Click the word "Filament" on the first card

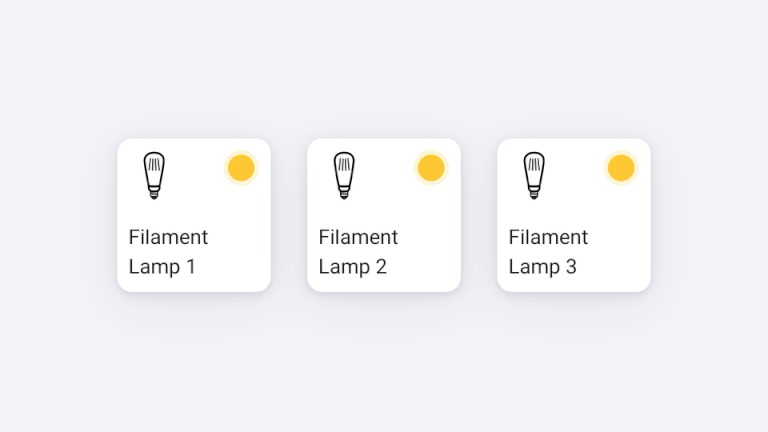tap(168, 237)
